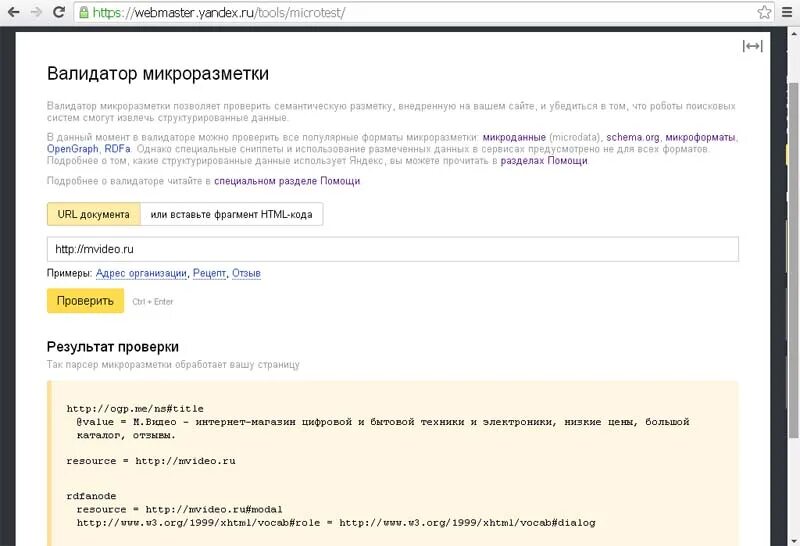
Task: Open the 'Рецепт' example link
Action: [x=209, y=274]
